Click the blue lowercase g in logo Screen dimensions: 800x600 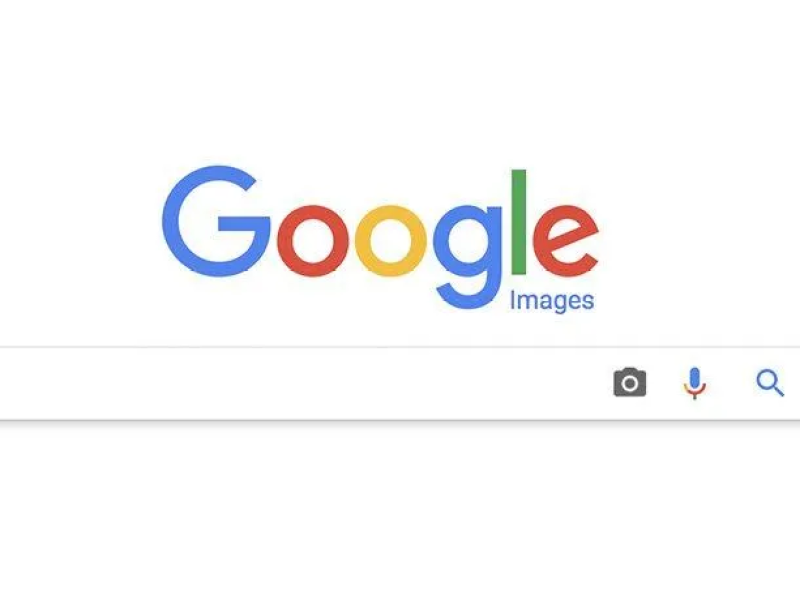tap(467, 257)
